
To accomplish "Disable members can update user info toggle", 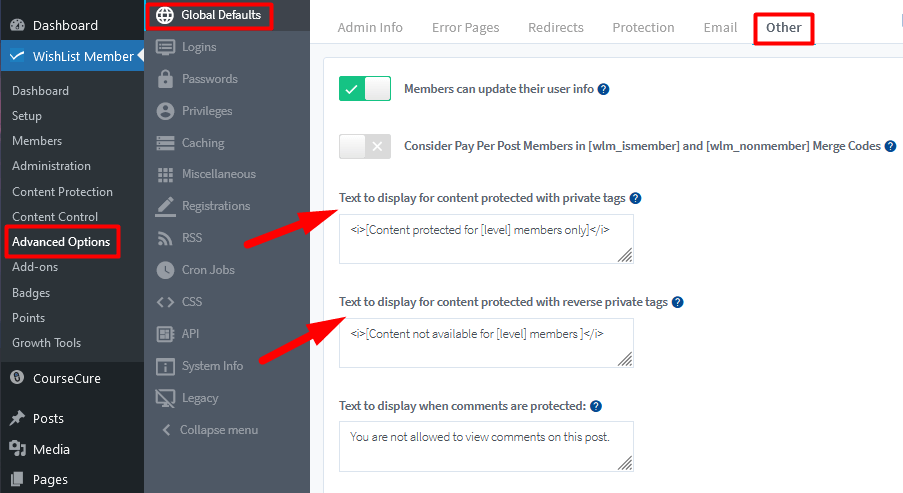I will pos(365,89).
